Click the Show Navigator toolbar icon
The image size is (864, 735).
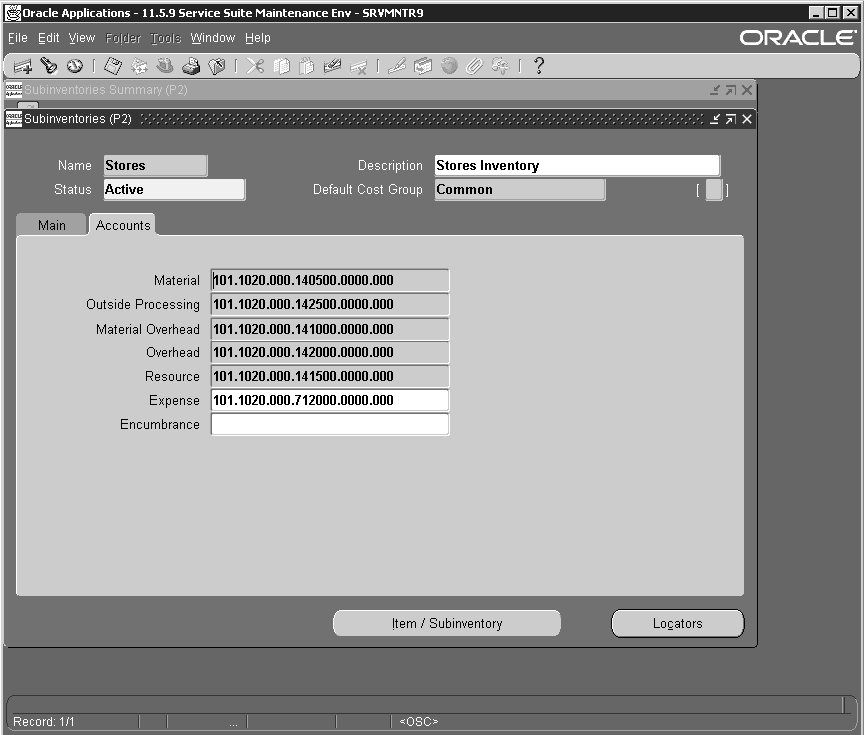[75, 66]
